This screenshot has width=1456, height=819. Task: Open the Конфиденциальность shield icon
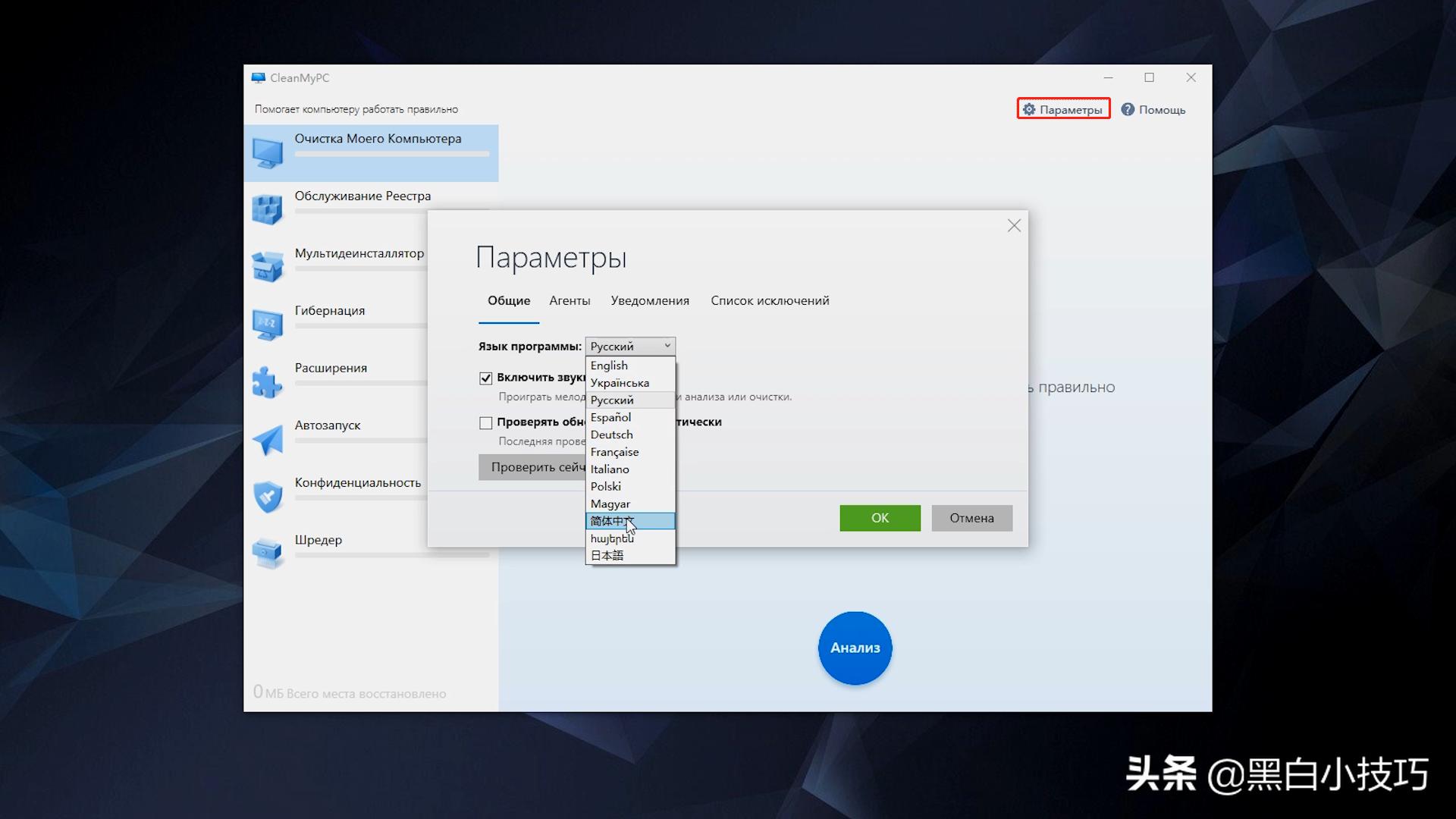coord(268,495)
